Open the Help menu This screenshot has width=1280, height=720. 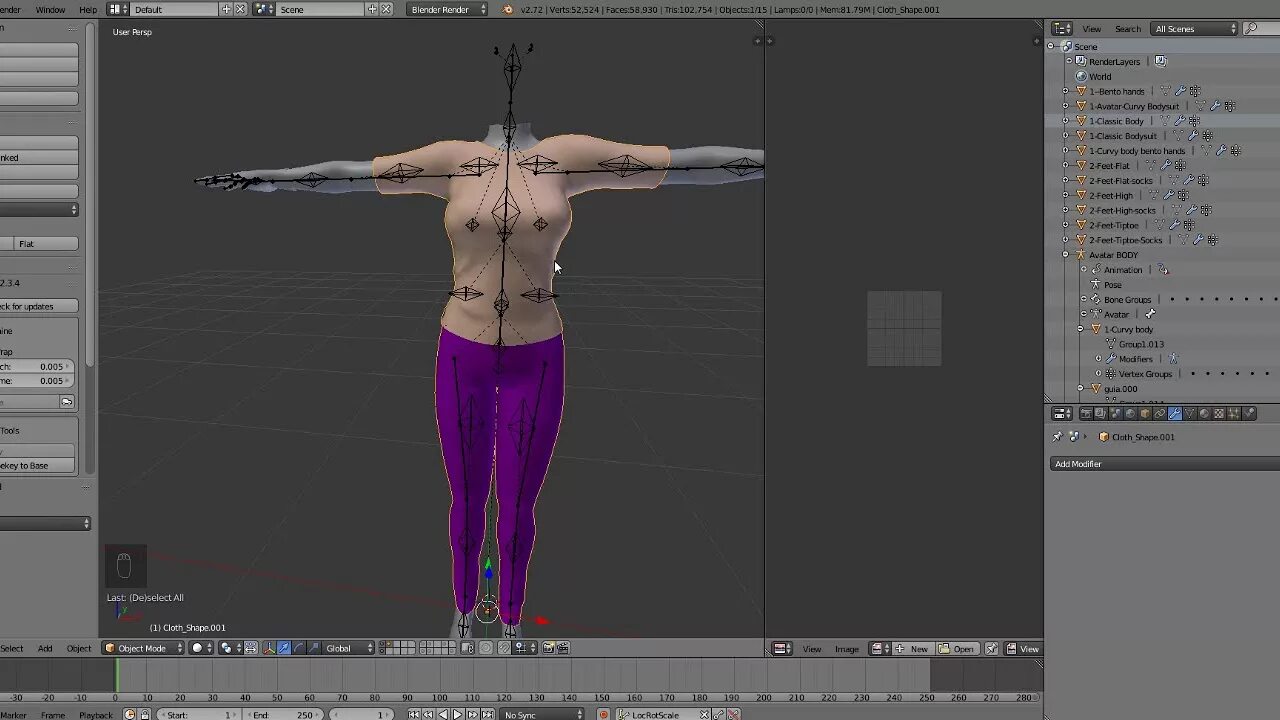point(88,9)
